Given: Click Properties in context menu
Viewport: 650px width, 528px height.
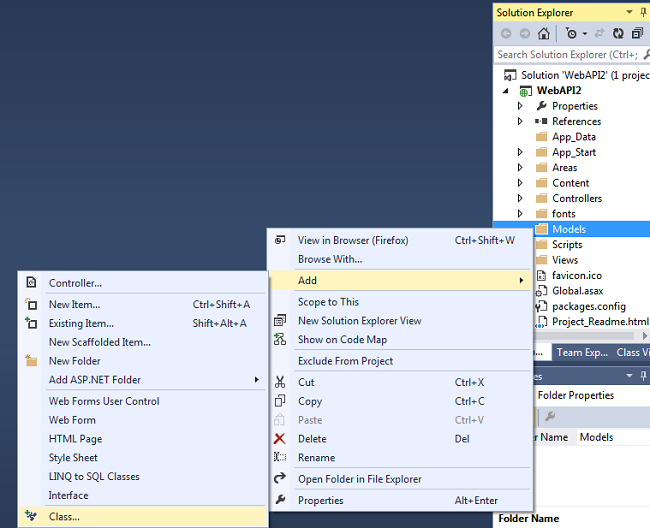Looking at the screenshot, I should click(400, 500).
